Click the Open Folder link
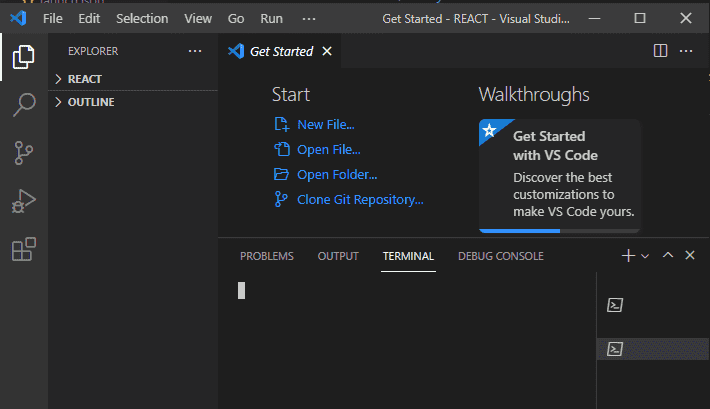The height and width of the screenshot is (409, 710). point(336,174)
